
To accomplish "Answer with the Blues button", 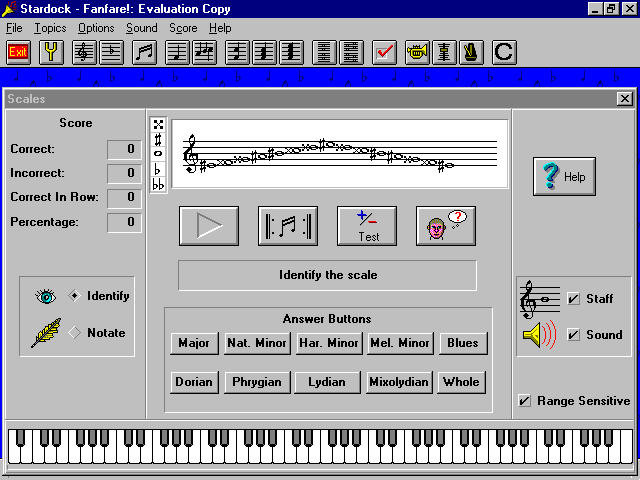I will tap(463, 343).
